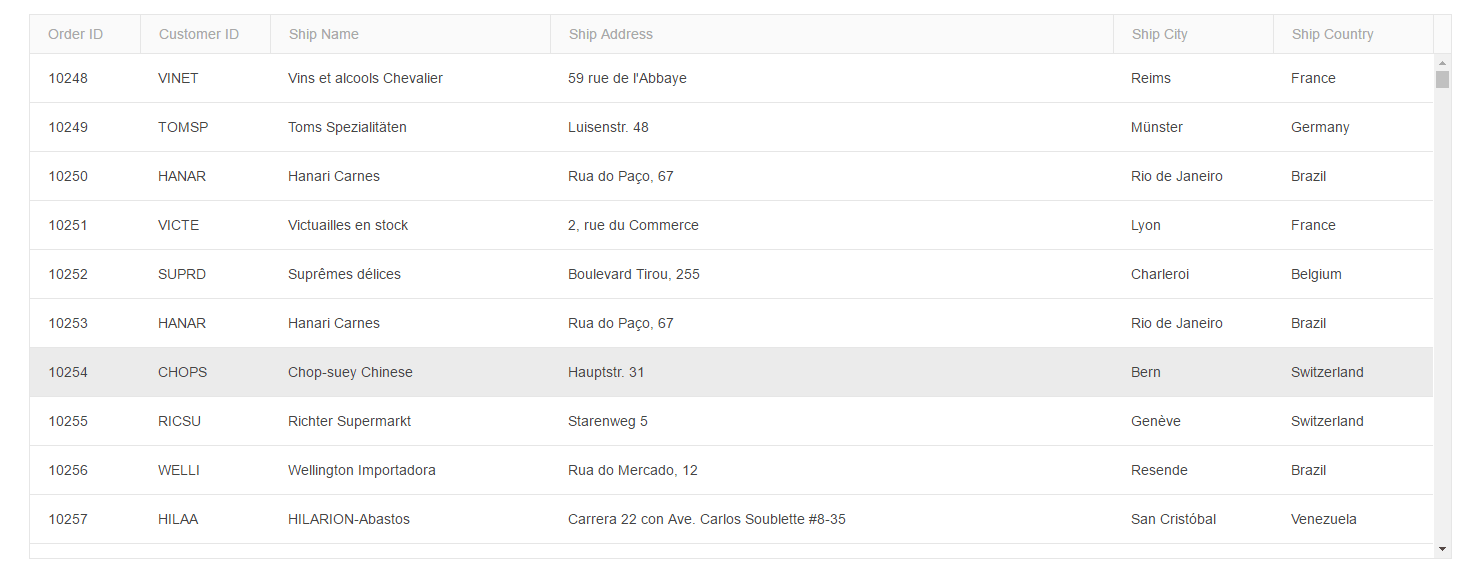Select the HILARION-Abastos cell

[410, 519]
